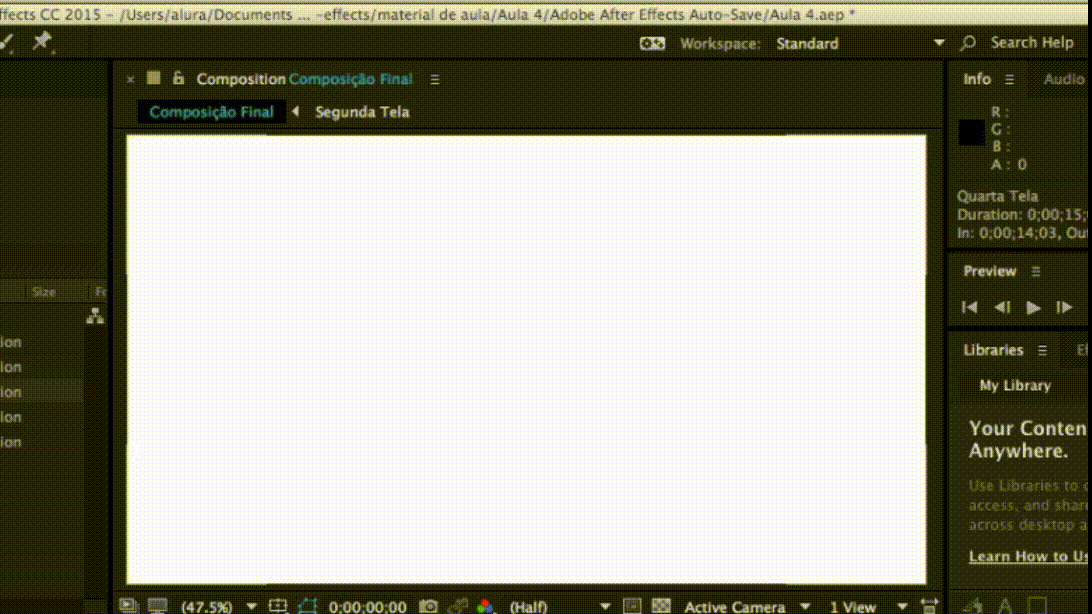Click Show Channel color management icon
Screen dimensions: 1092x614
(485, 606)
